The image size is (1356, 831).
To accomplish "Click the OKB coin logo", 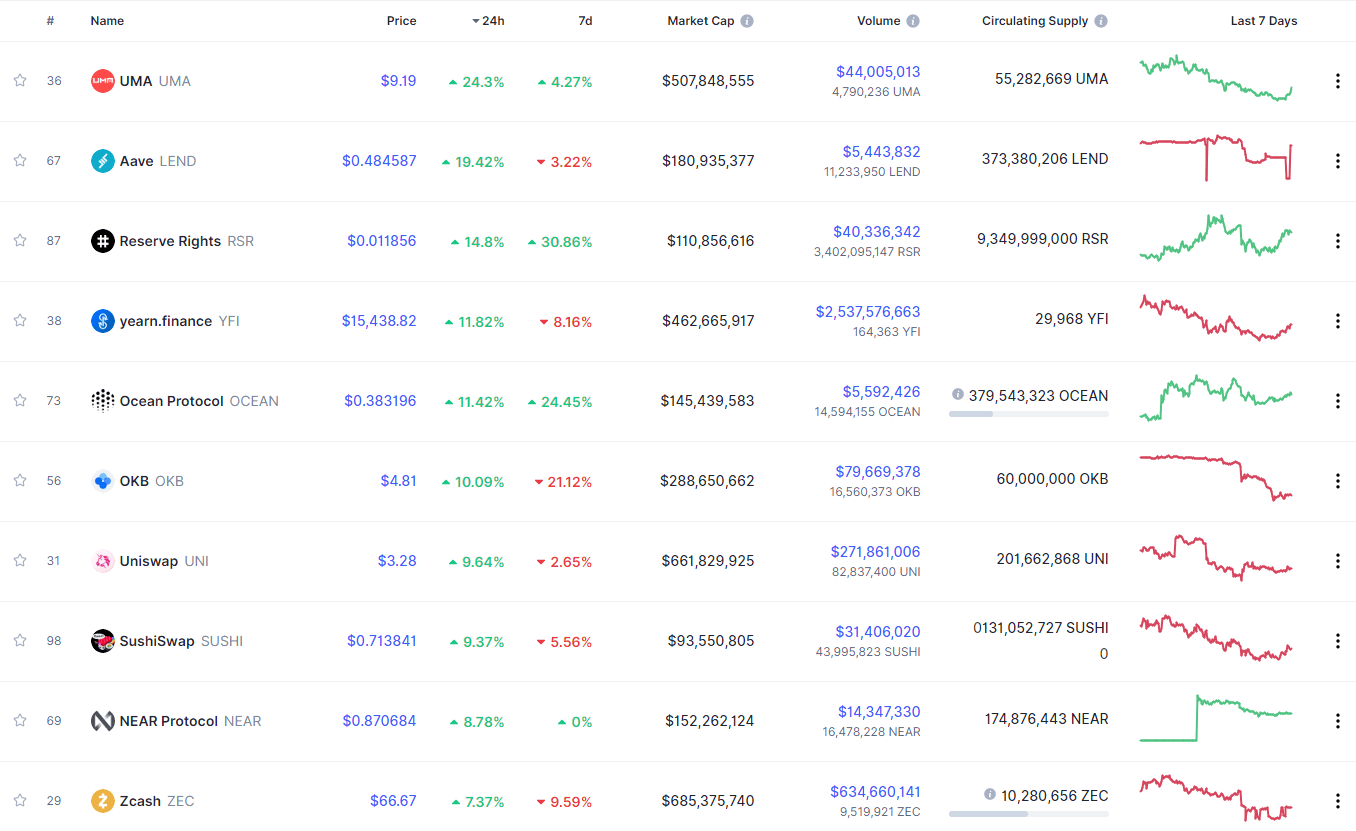I will (x=102, y=481).
